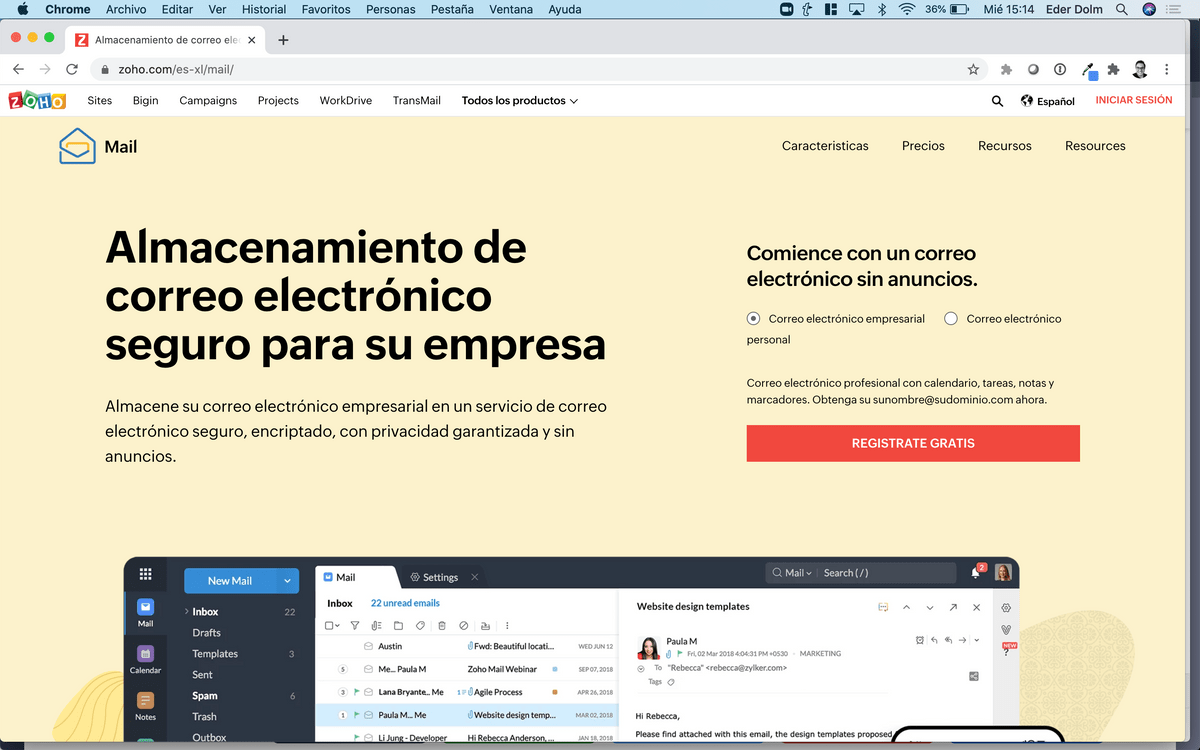Go to previous email with up chevron
The image size is (1200, 750).
pos(906,607)
